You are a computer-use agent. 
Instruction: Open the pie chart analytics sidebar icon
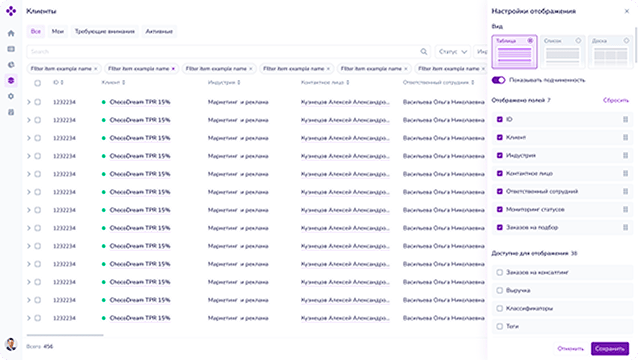[11, 65]
